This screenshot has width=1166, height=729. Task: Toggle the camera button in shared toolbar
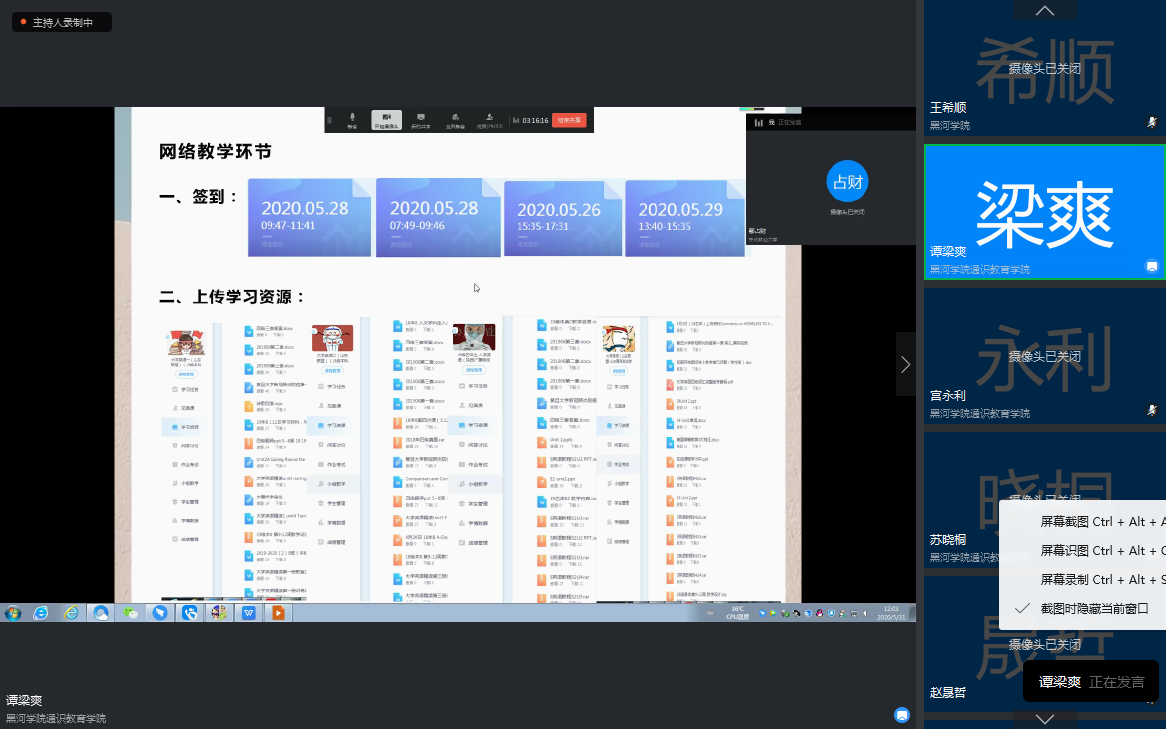pos(386,120)
